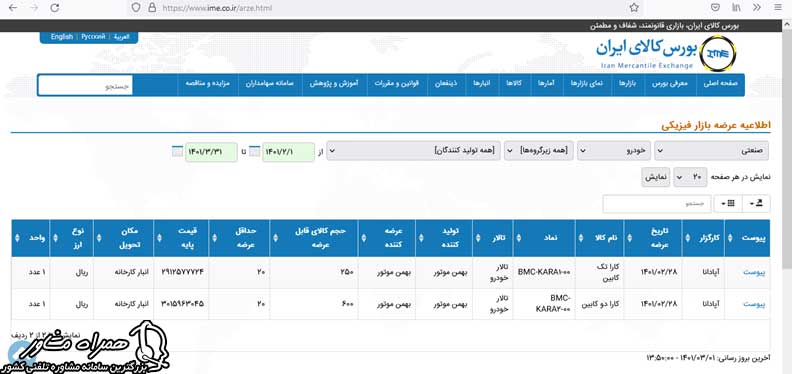
Task: Sort the table by عرضه کننده column
Action: click(x=387, y=238)
